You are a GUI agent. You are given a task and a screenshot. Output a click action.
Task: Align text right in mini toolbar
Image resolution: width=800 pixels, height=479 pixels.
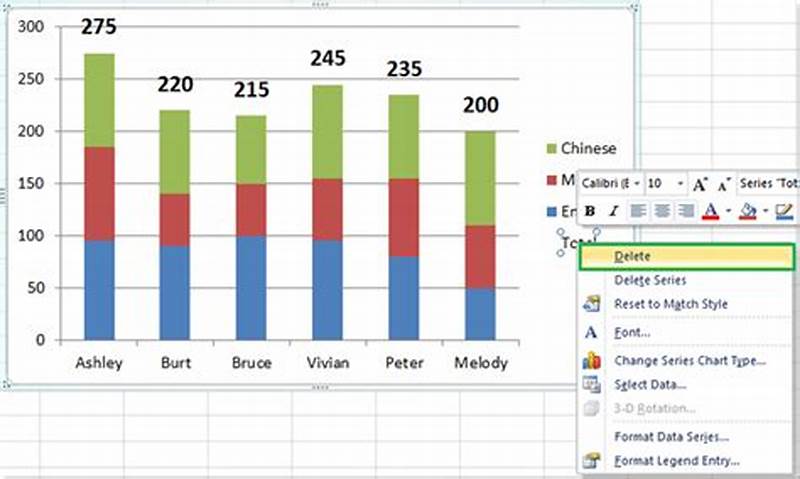pos(686,211)
